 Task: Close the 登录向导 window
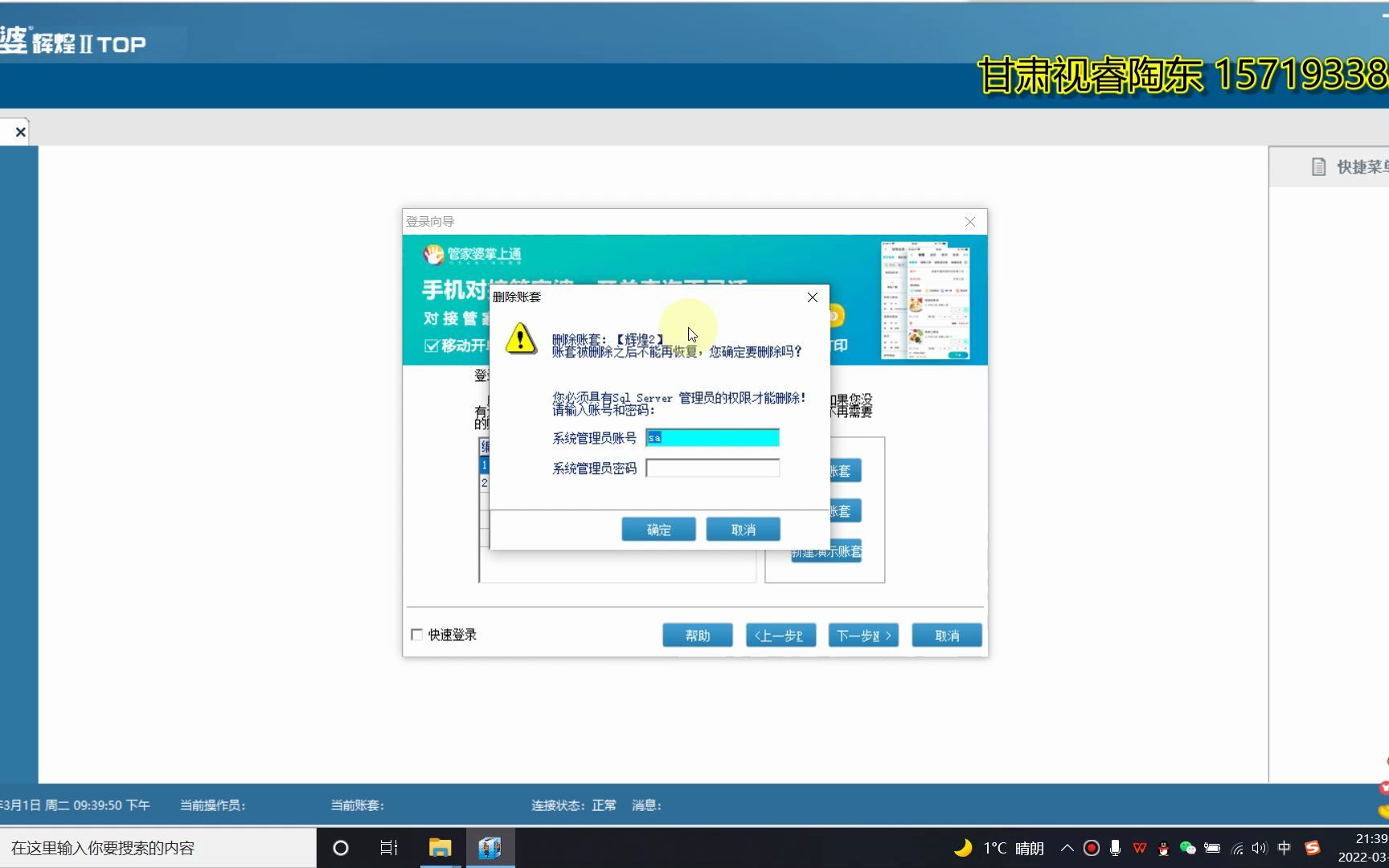[x=970, y=222]
